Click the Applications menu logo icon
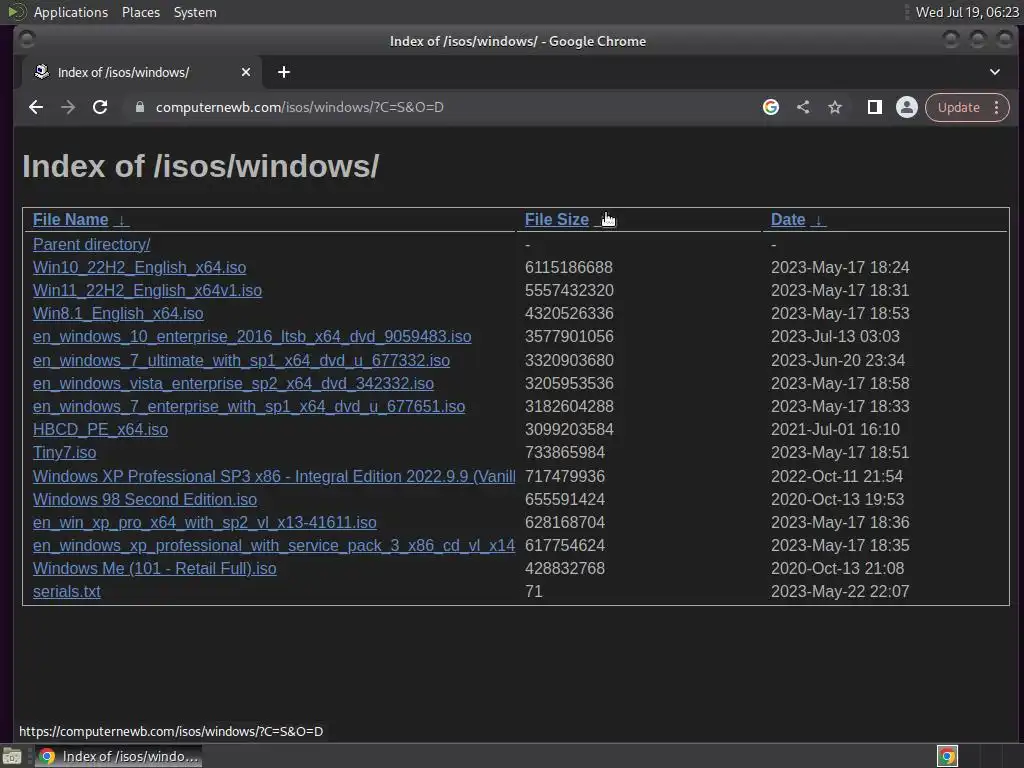The height and width of the screenshot is (768, 1024). (x=16, y=12)
